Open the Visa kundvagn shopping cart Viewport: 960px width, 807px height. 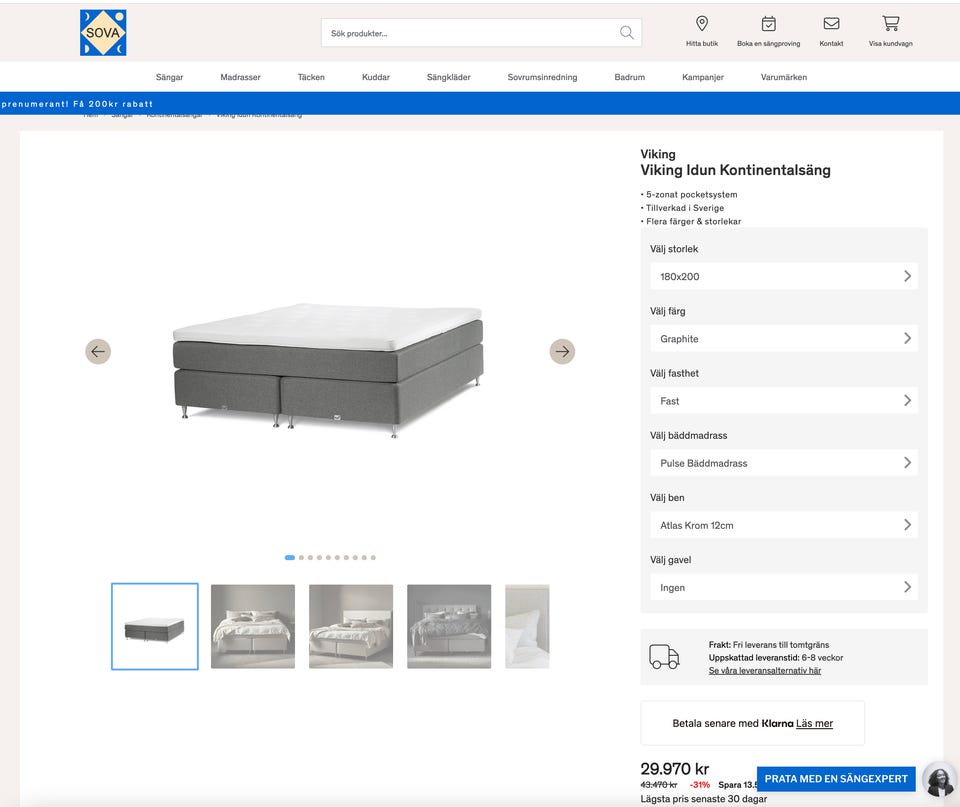[890, 24]
